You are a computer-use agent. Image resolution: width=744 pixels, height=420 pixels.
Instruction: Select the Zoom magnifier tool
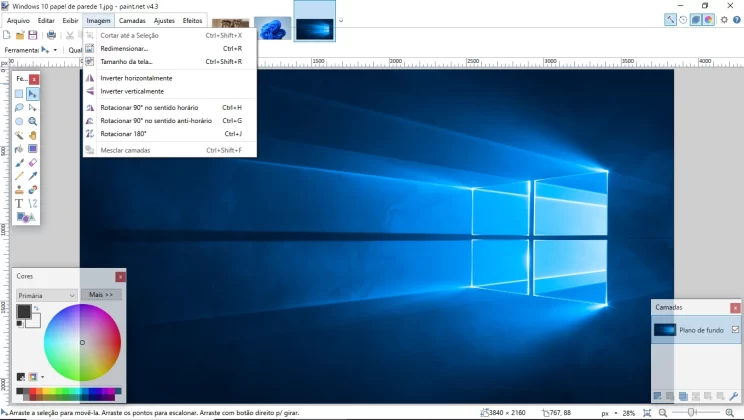33,121
